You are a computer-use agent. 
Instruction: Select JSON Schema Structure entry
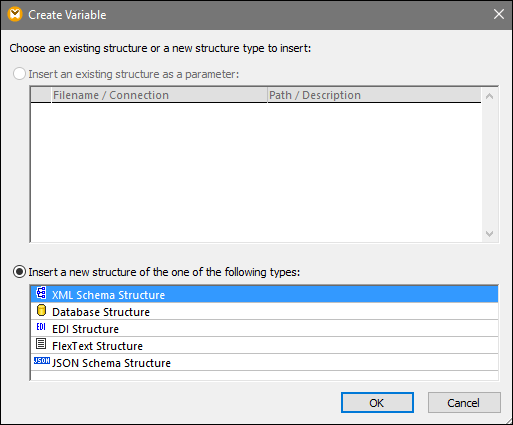(264, 363)
